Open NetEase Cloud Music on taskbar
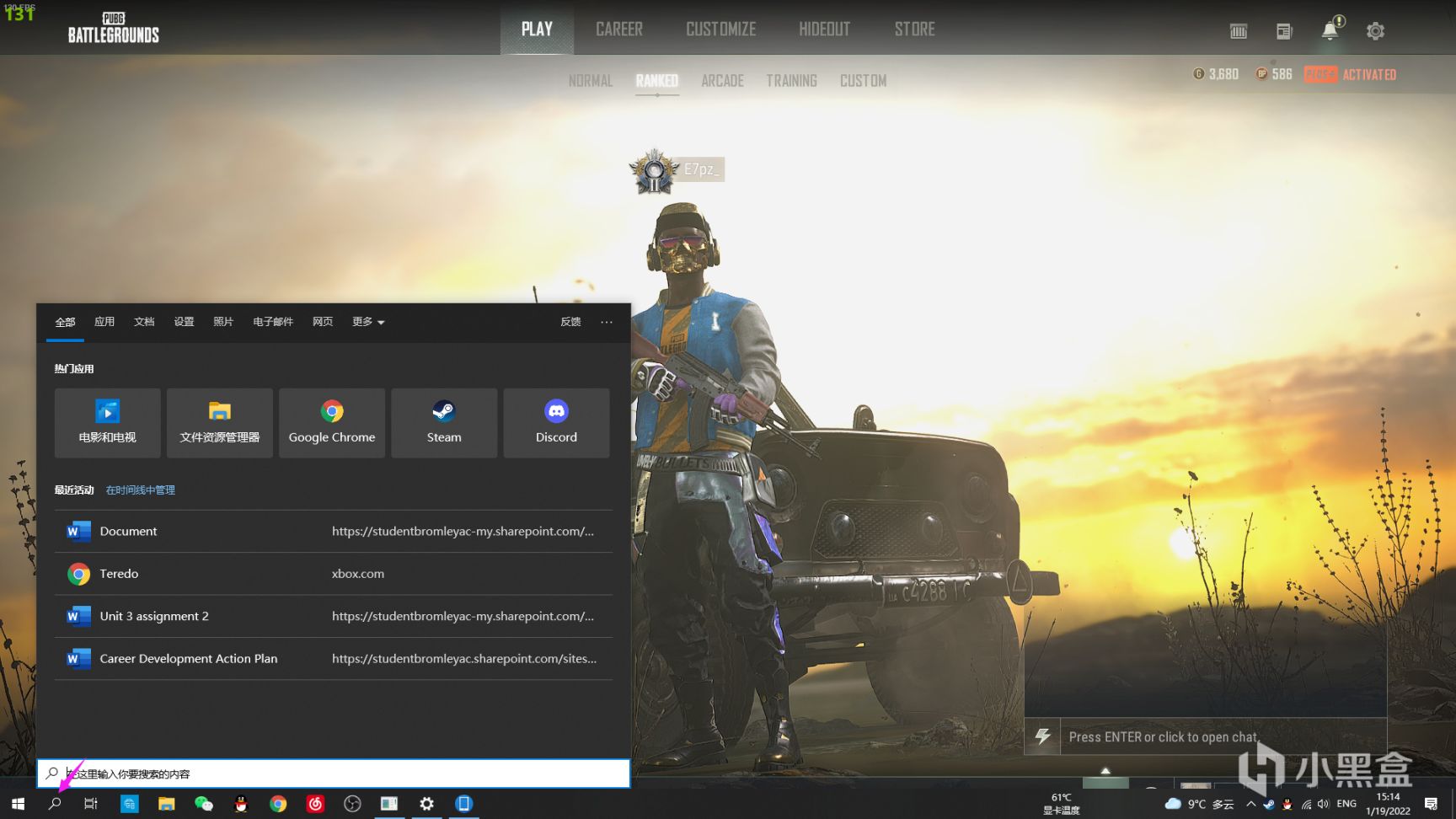Viewport: 1456px width, 819px height. point(315,804)
